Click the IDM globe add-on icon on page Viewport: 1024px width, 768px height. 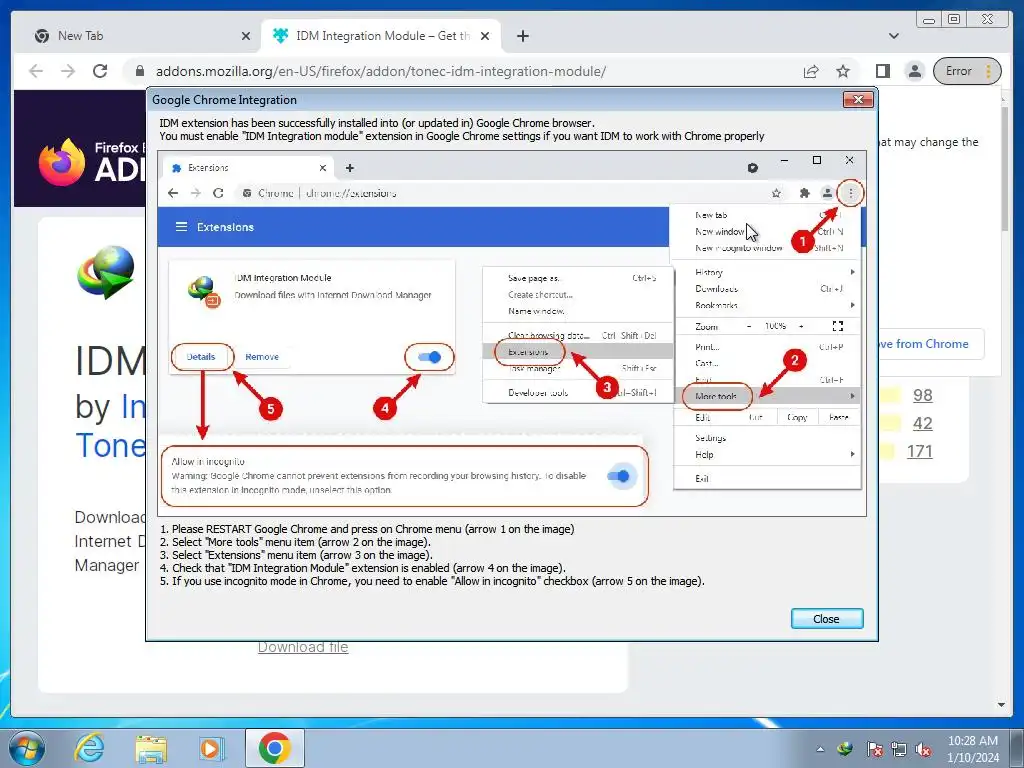point(106,272)
